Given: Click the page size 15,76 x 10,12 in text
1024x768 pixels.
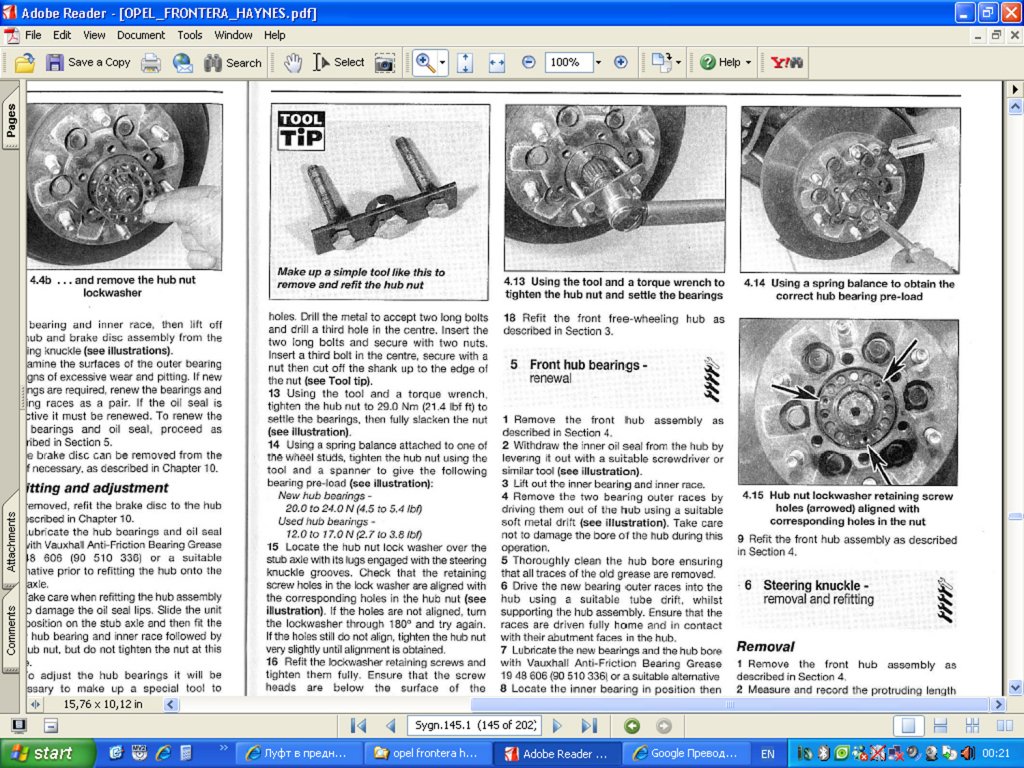Looking at the screenshot, I should (103, 705).
